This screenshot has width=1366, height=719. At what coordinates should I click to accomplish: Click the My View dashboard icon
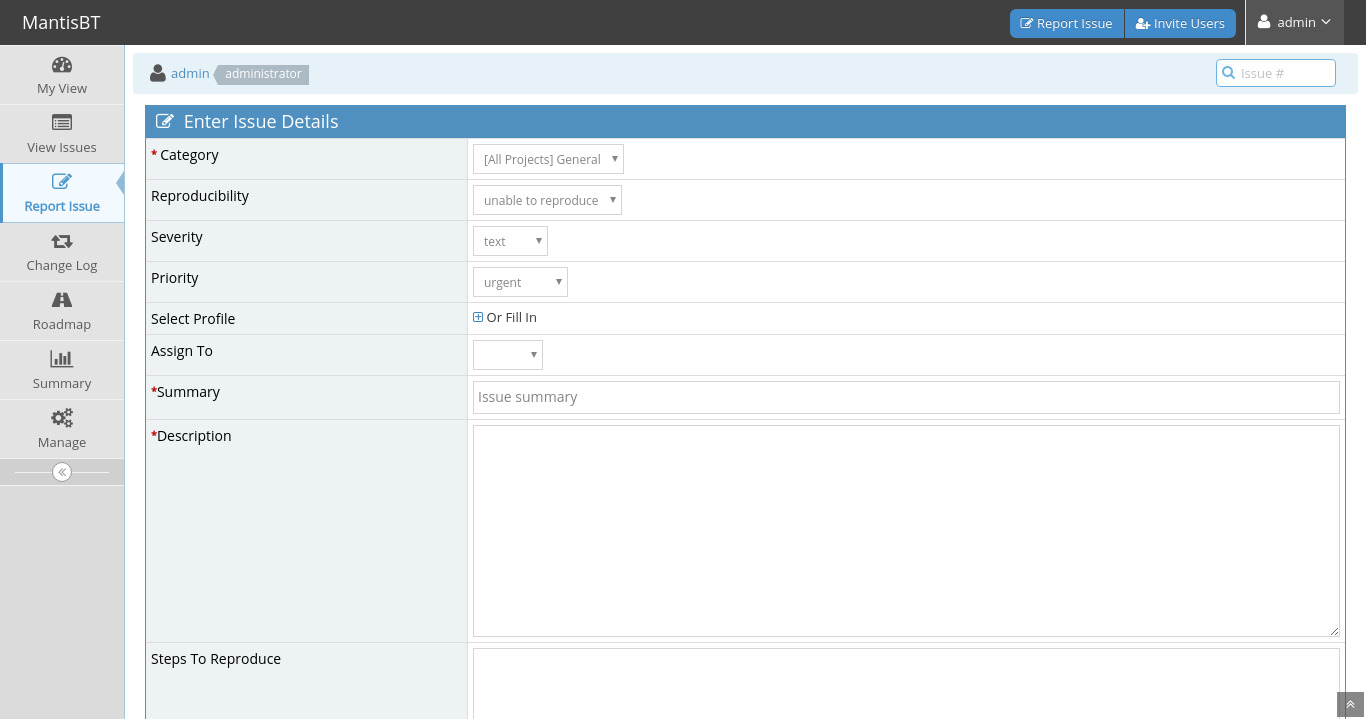click(62, 65)
